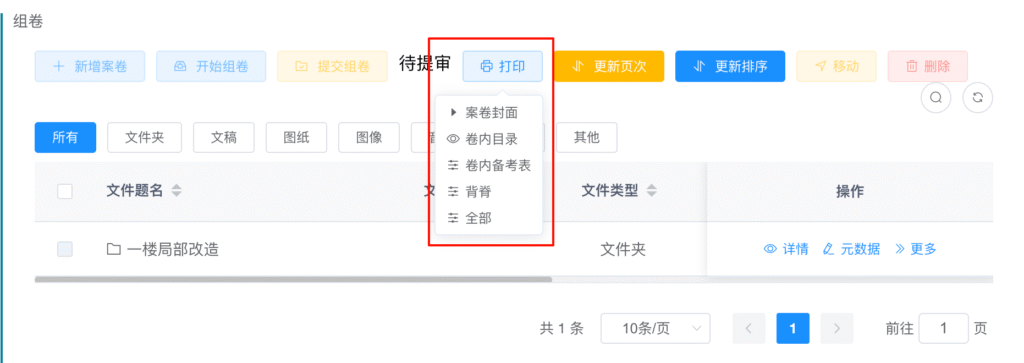The width and height of the screenshot is (1024, 363).
Task: Click the 前往 page number input
Action: [944, 328]
